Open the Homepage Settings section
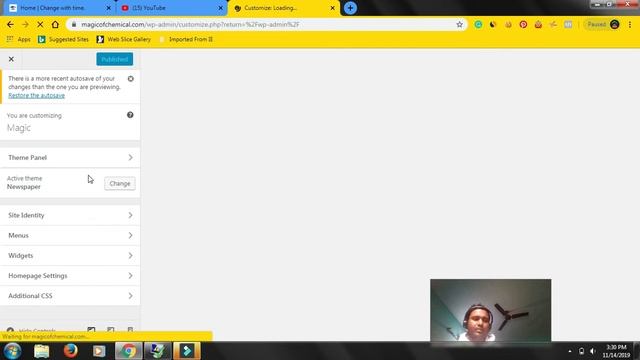The width and height of the screenshot is (640, 360). tap(70, 276)
